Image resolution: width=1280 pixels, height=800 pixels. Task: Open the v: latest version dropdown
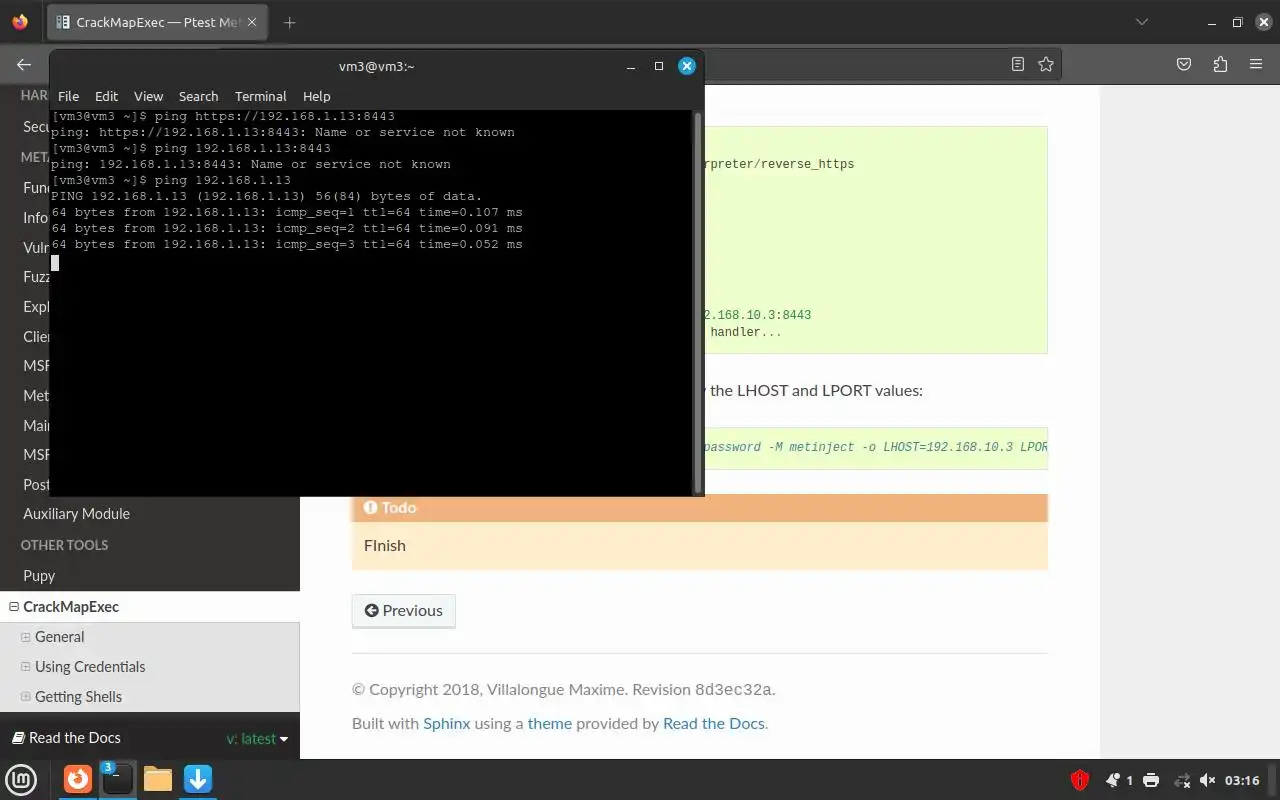[x=257, y=738]
